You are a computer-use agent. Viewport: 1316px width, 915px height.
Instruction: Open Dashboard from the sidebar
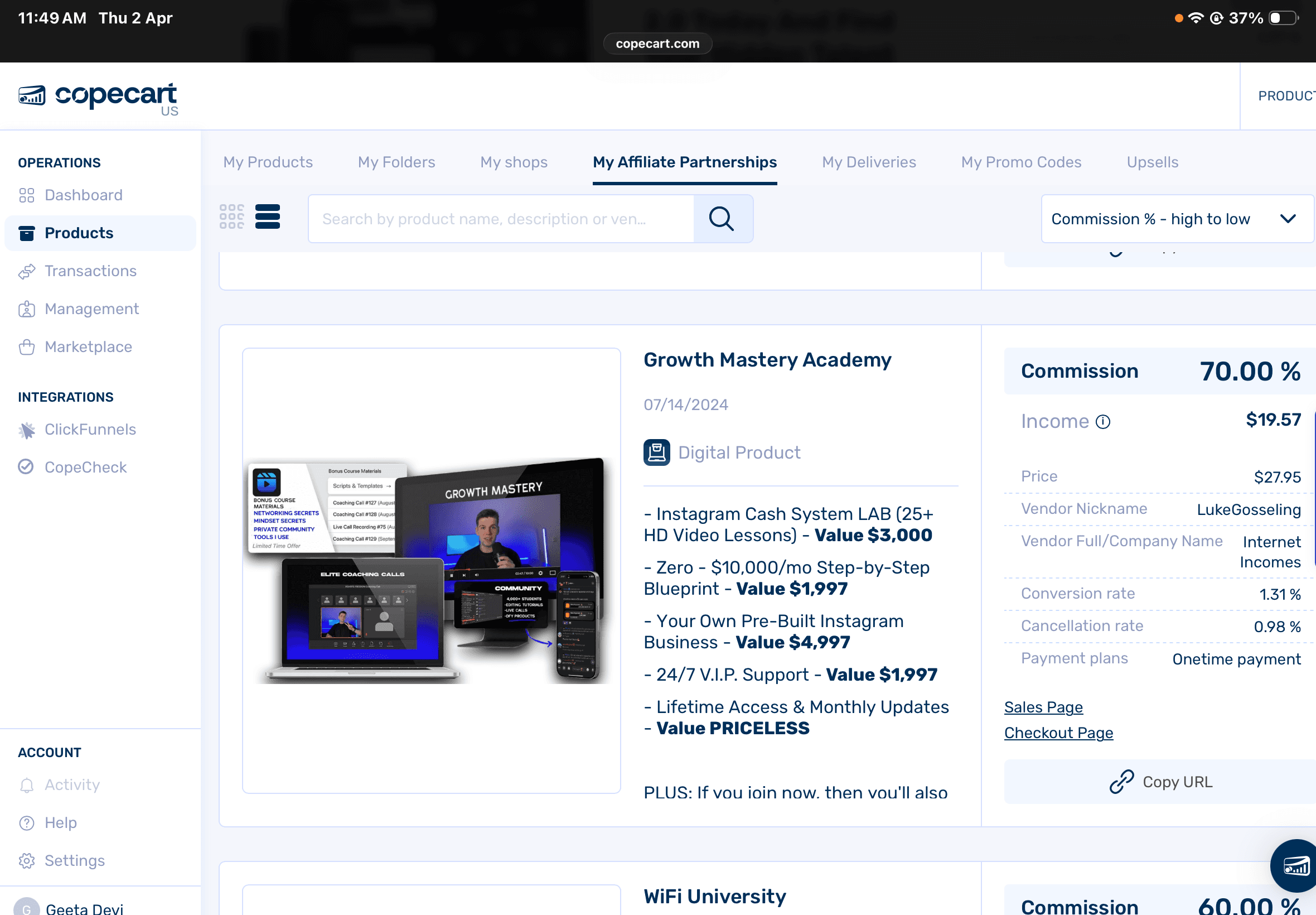point(83,195)
